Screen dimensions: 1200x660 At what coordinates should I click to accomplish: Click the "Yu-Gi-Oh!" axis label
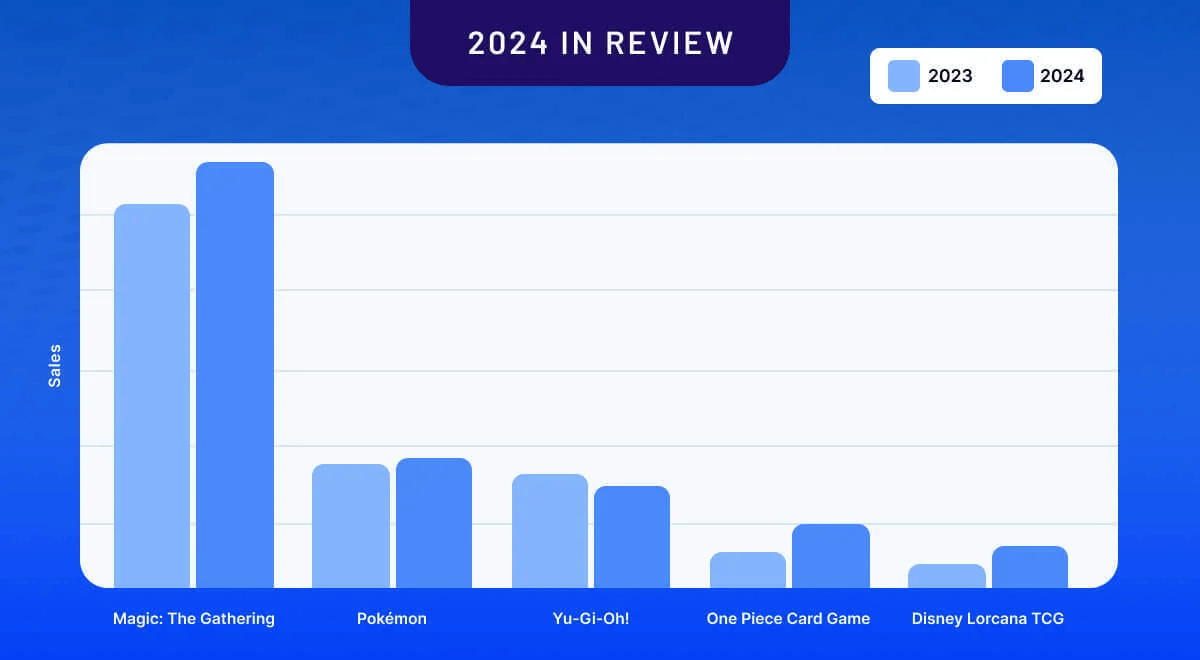pyautogui.click(x=591, y=619)
